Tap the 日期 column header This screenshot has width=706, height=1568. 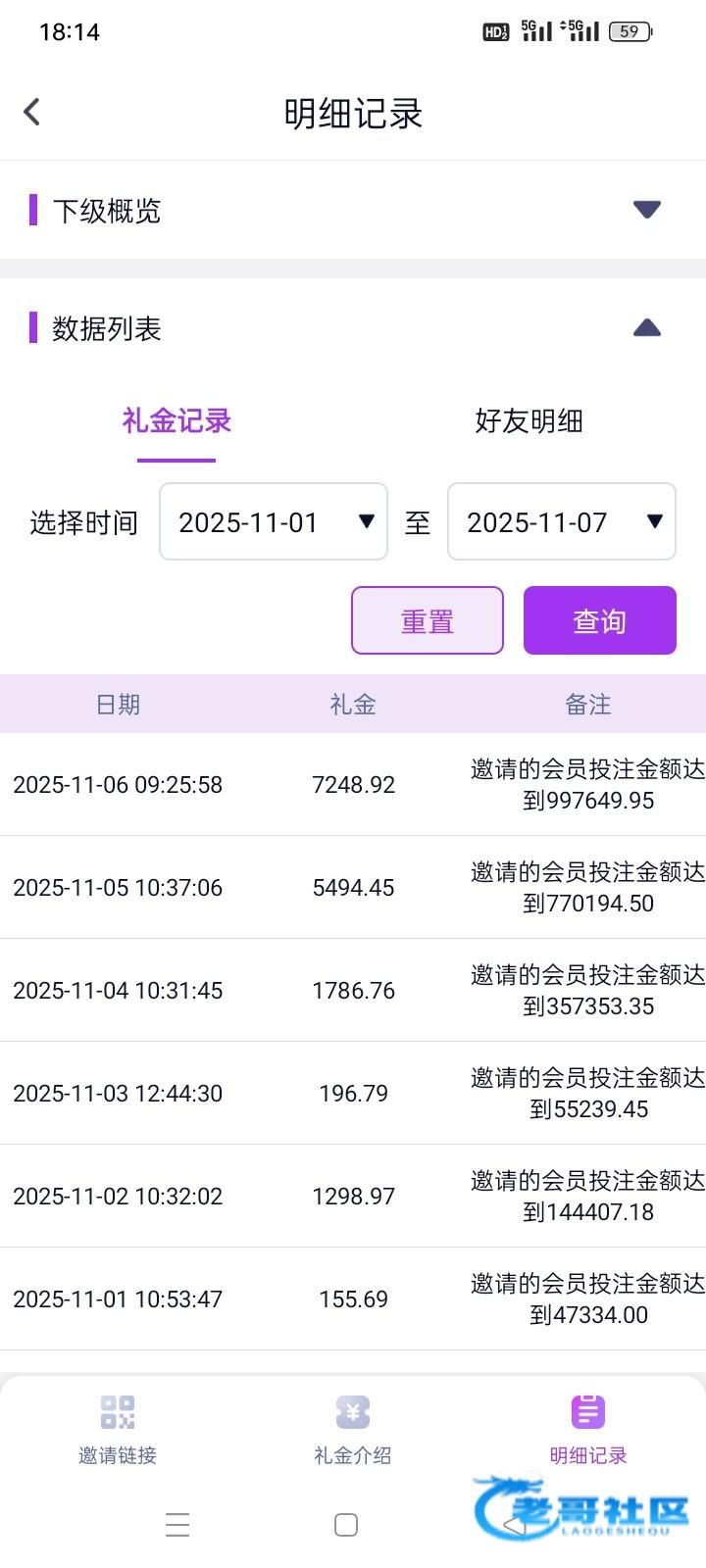click(118, 705)
